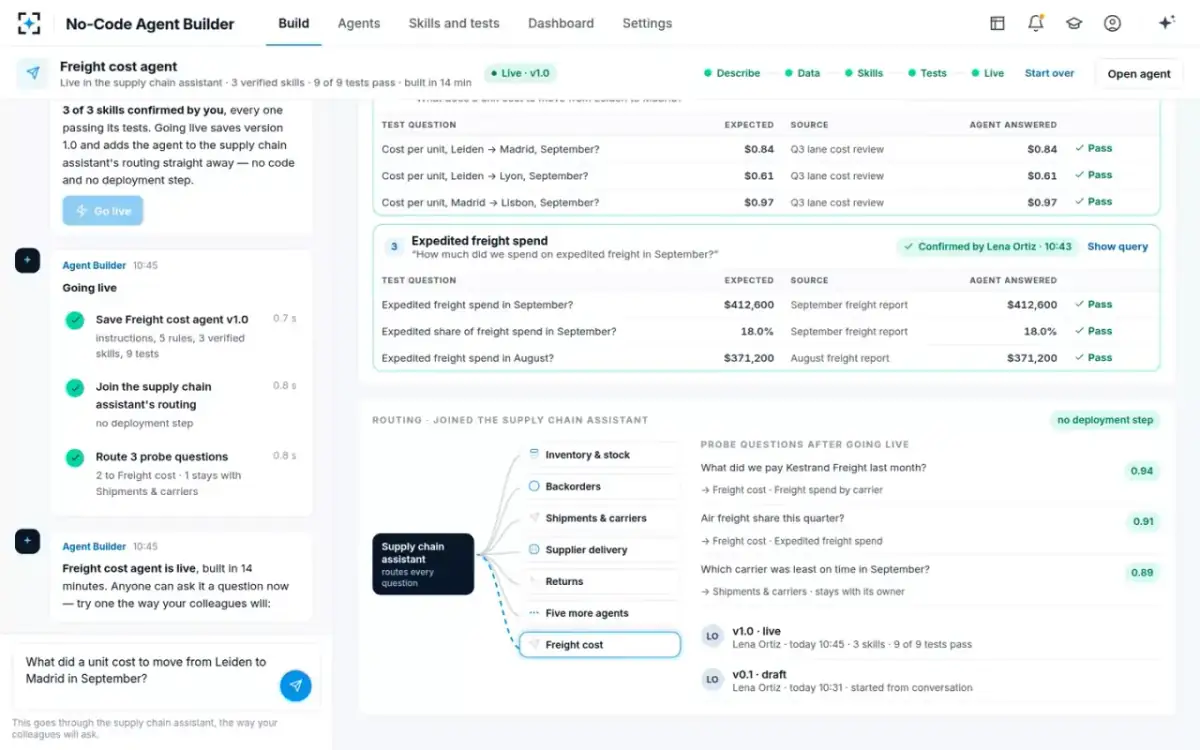Screen dimensions: 1200x750
Task: Click the Agent Builder avatar beside Going live message
Action: tap(27, 260)
